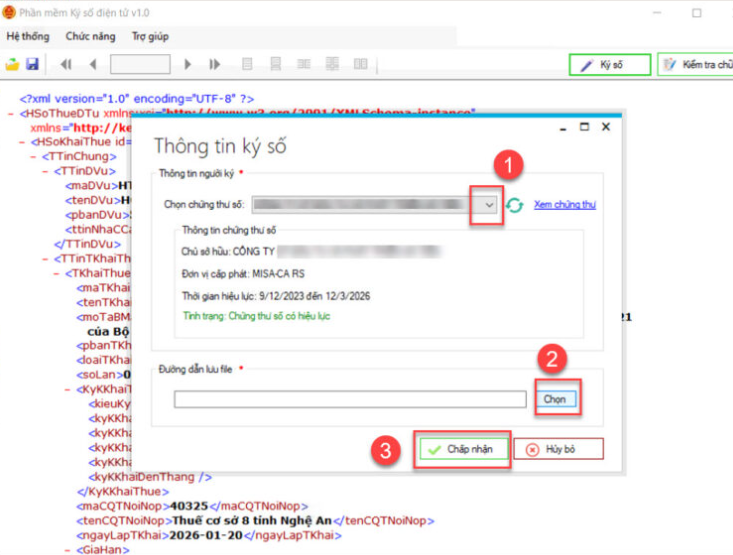
Task: Open the Chọn chứng thư số dropdown
Action: click(x=489, y=205)
